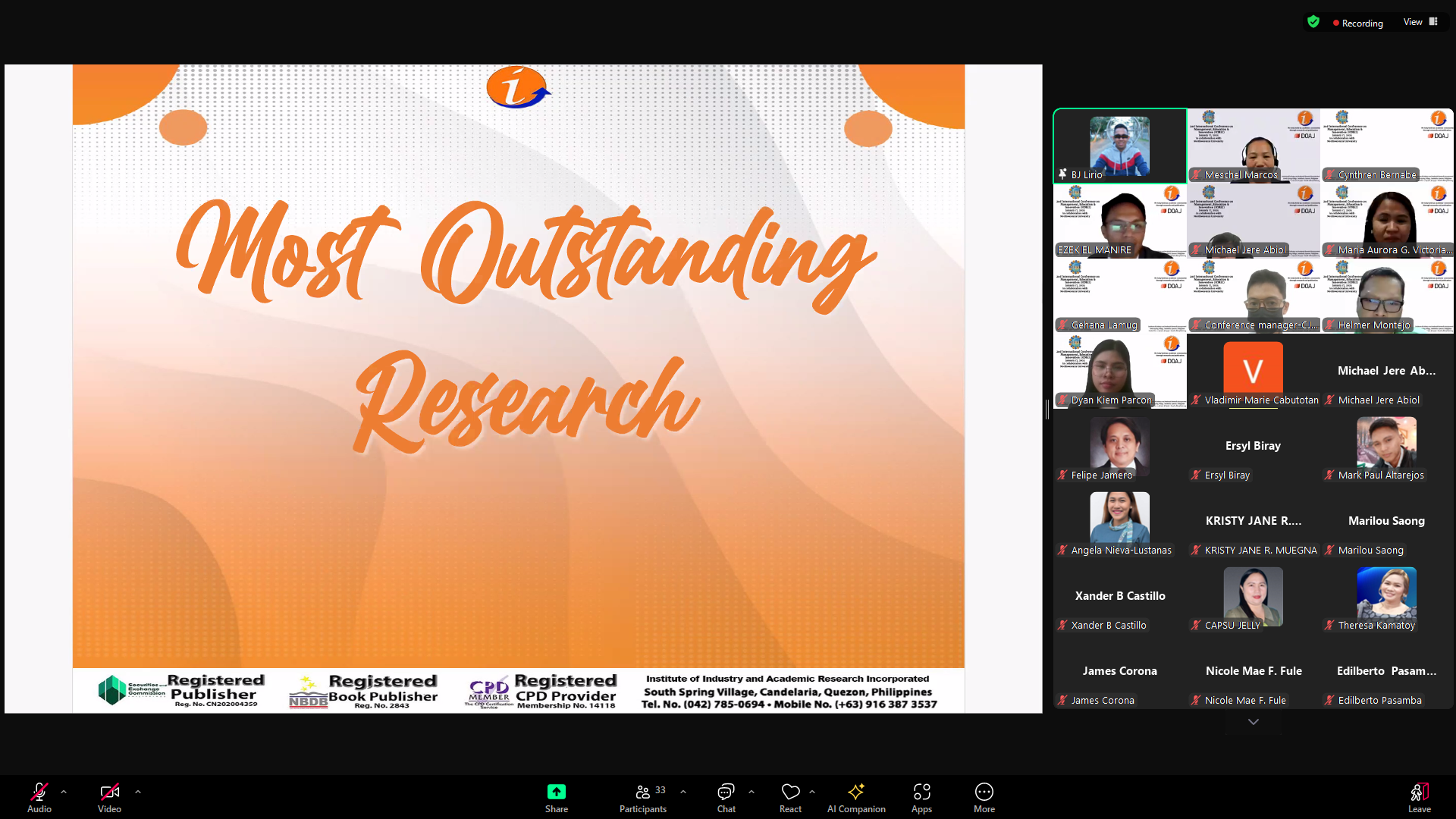Select BJ Lirio's video thumbnail
The width and height of the screenshot is (1456, 819).
click(1119, 146)
